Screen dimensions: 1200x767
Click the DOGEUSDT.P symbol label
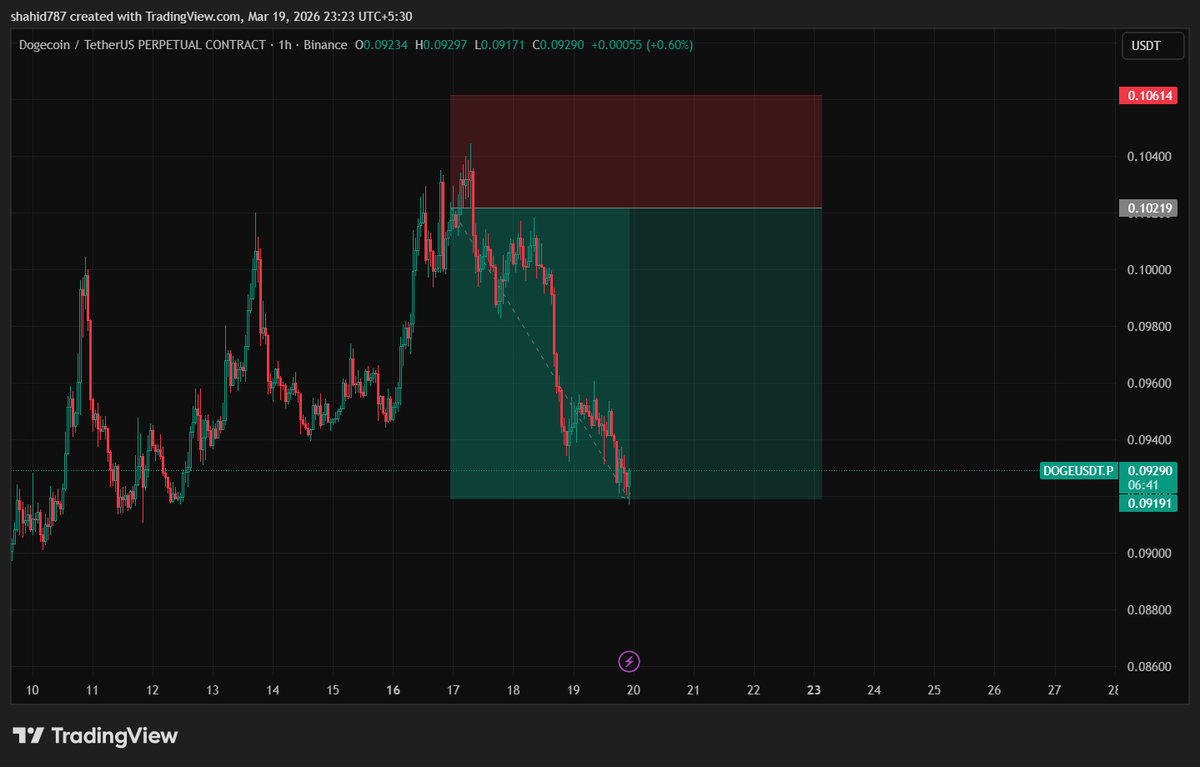point(1077,470)
